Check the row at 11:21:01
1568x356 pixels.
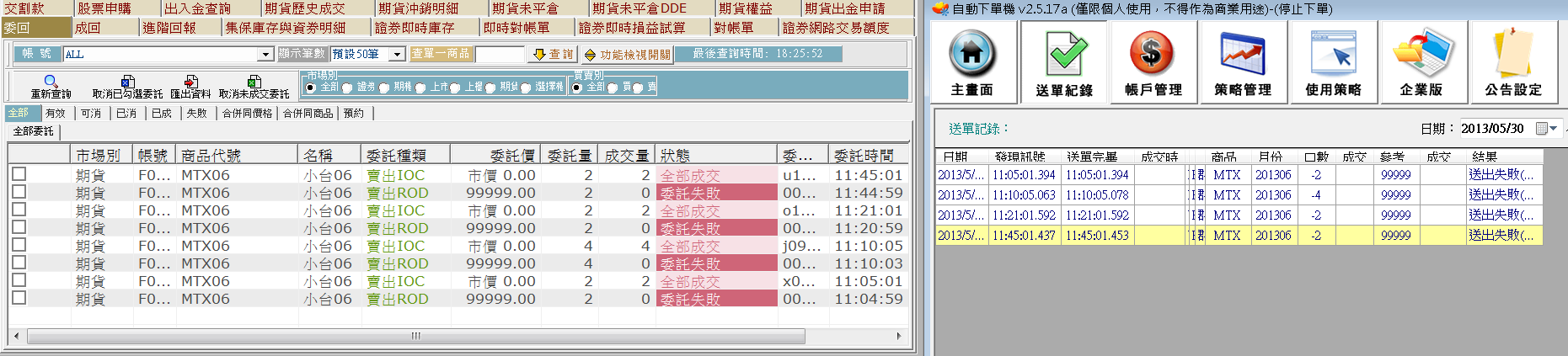tap(19, 209)
